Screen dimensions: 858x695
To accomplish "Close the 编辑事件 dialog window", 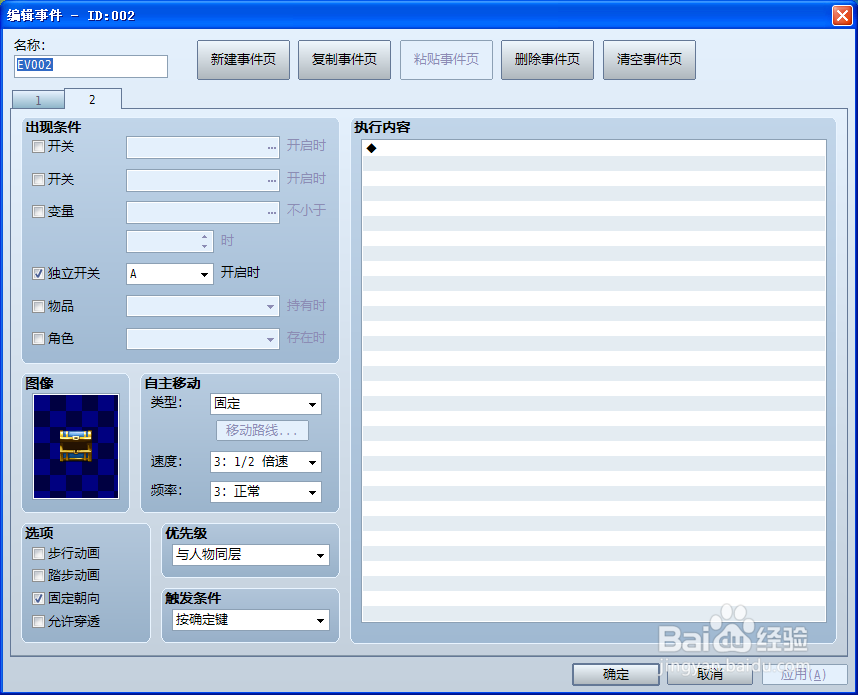I will coord(842,15).
